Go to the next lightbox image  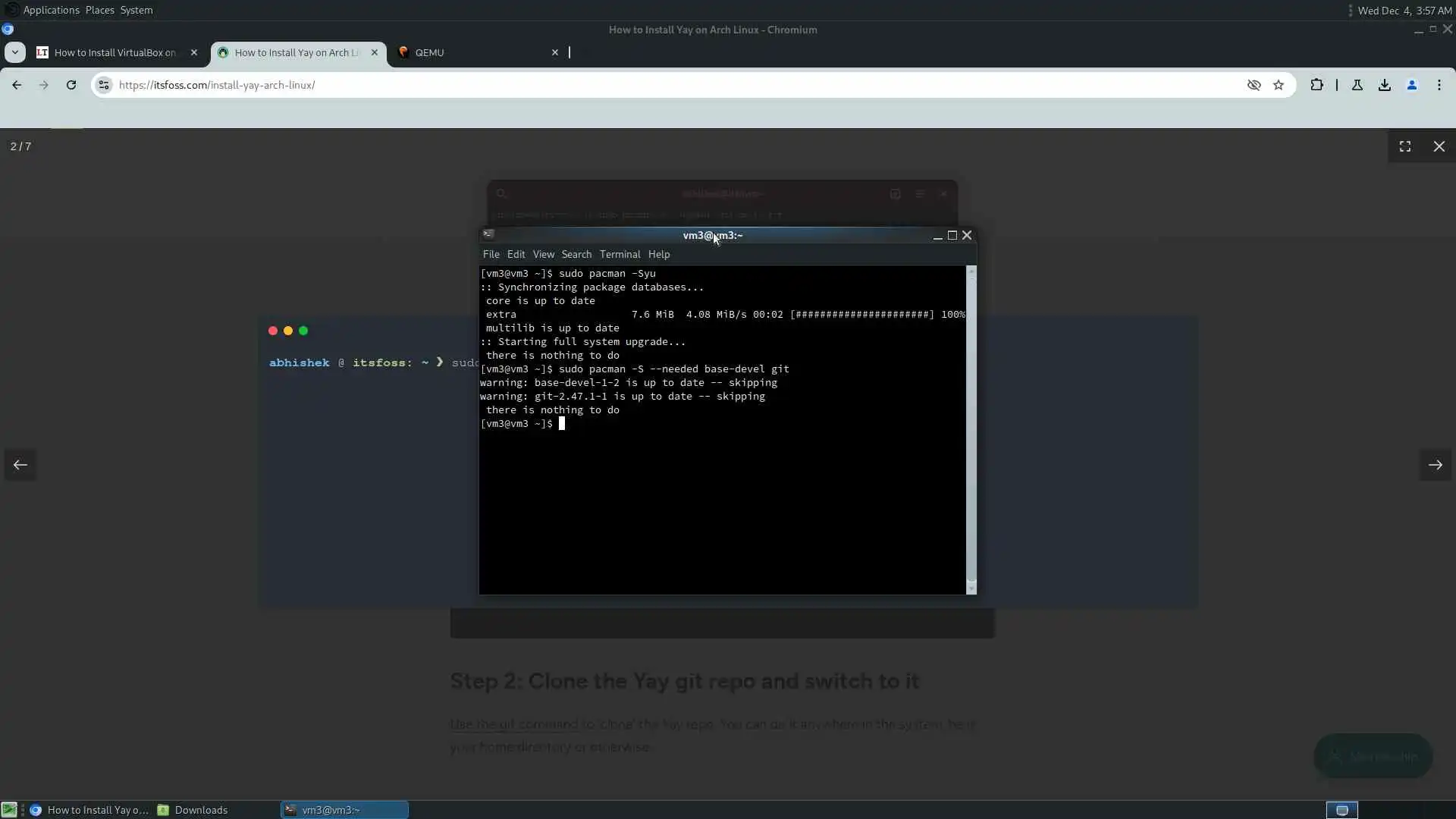tap(1435, 465)
